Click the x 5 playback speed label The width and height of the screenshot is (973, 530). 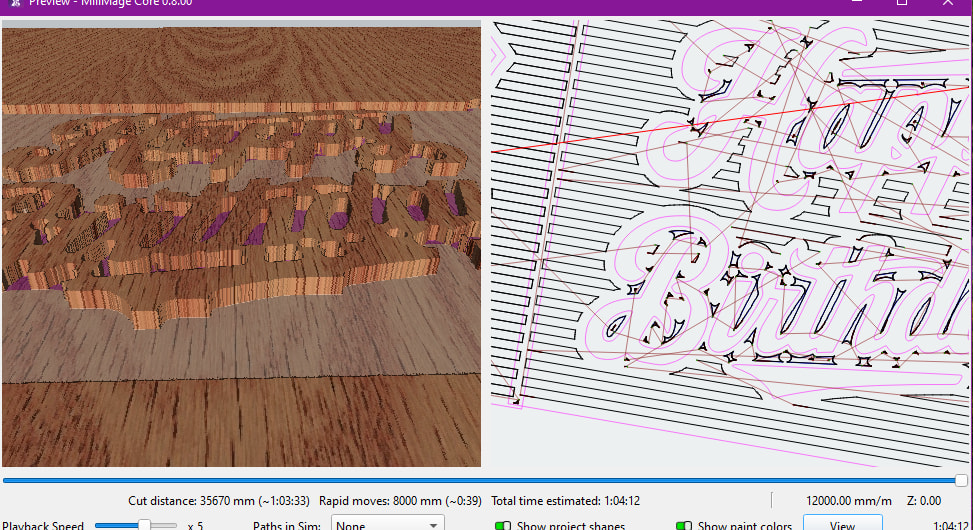point(195,525)
